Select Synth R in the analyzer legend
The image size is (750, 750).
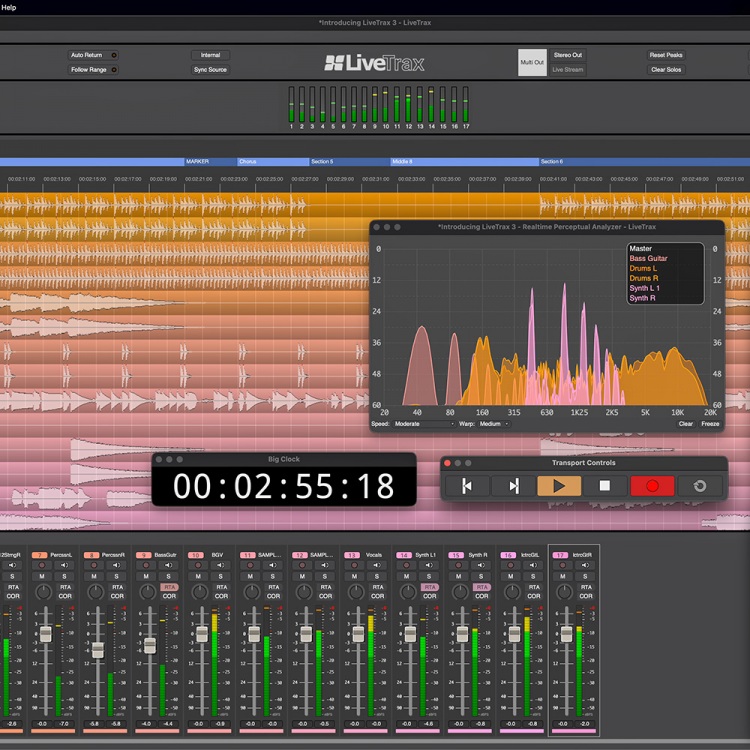642,298
